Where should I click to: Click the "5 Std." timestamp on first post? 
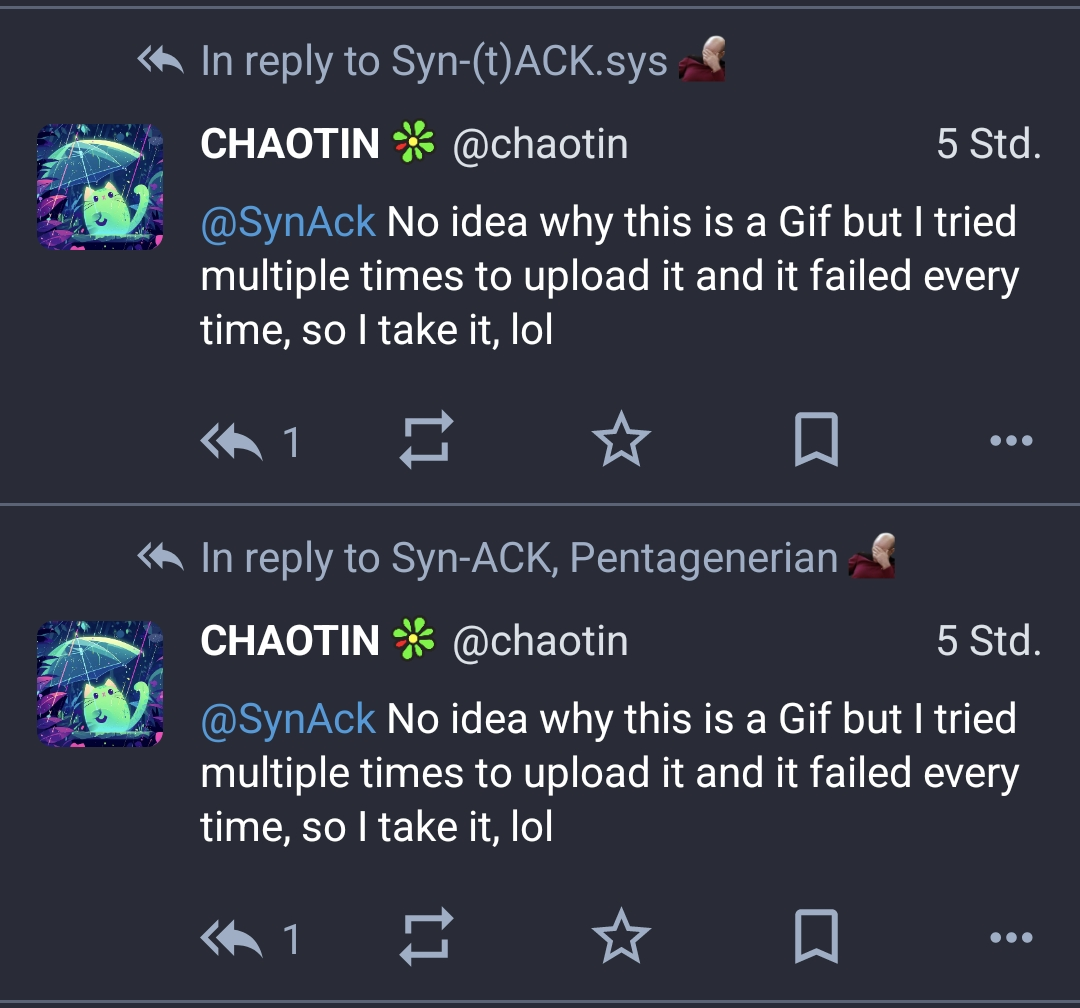[x=988, y=144]
